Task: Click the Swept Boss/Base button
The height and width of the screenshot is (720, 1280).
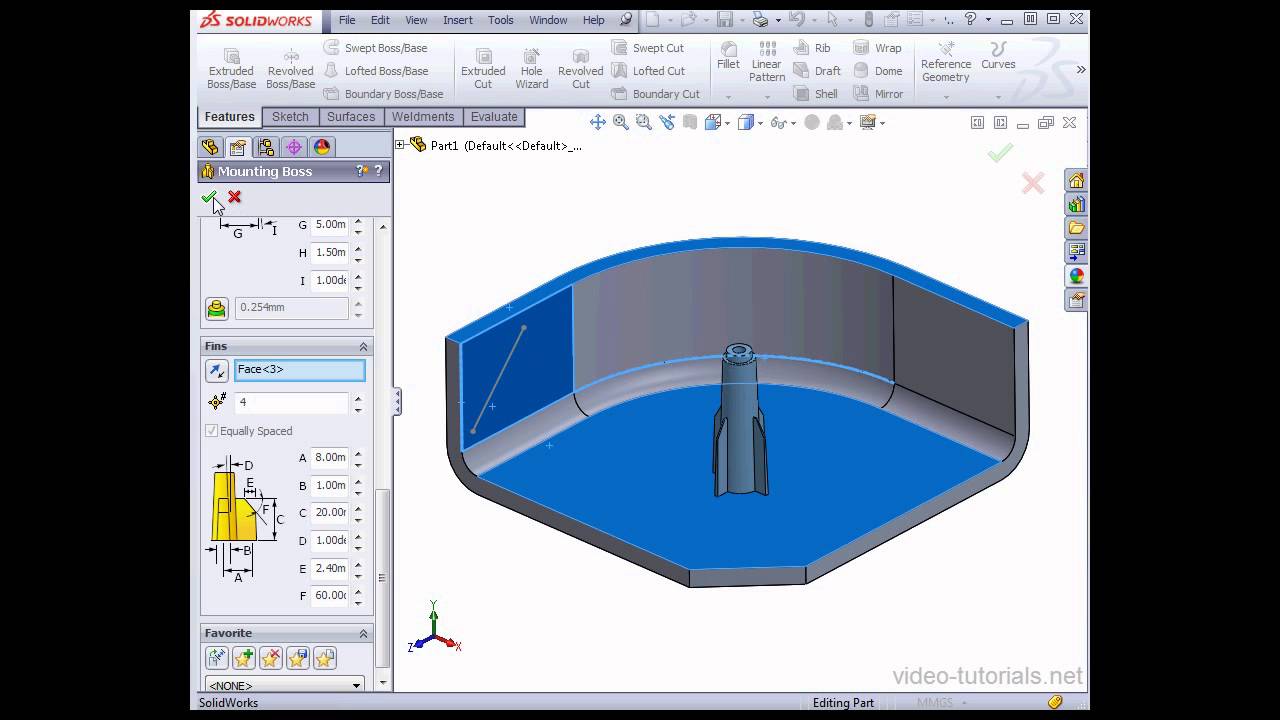Action: [376, 48]
